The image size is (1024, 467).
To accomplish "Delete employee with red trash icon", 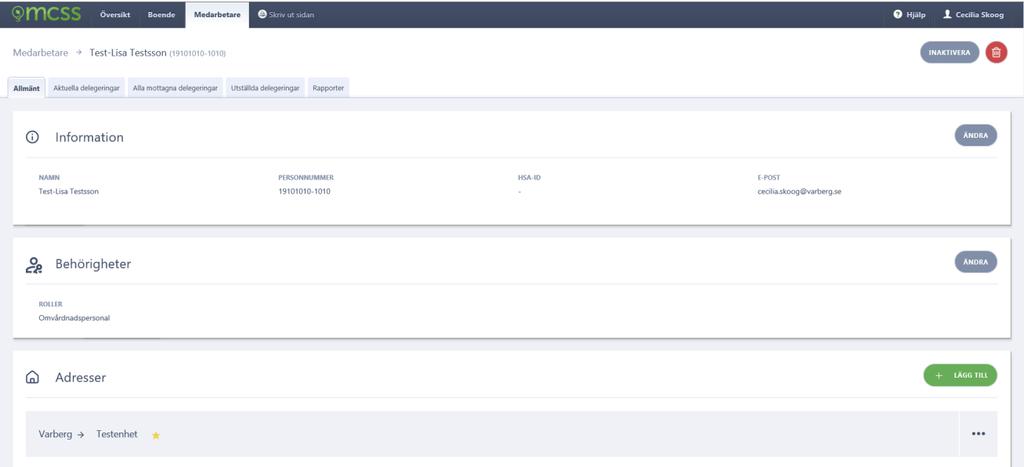I will click(996, 52).
